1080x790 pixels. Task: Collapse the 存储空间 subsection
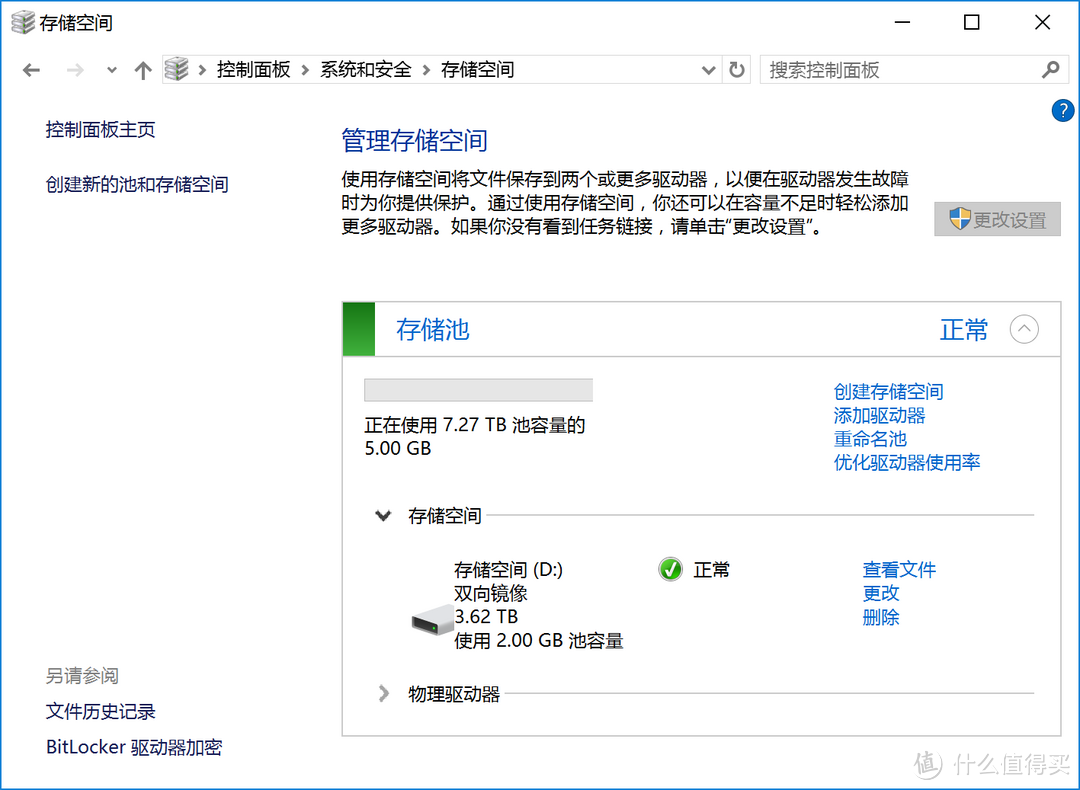383,516
